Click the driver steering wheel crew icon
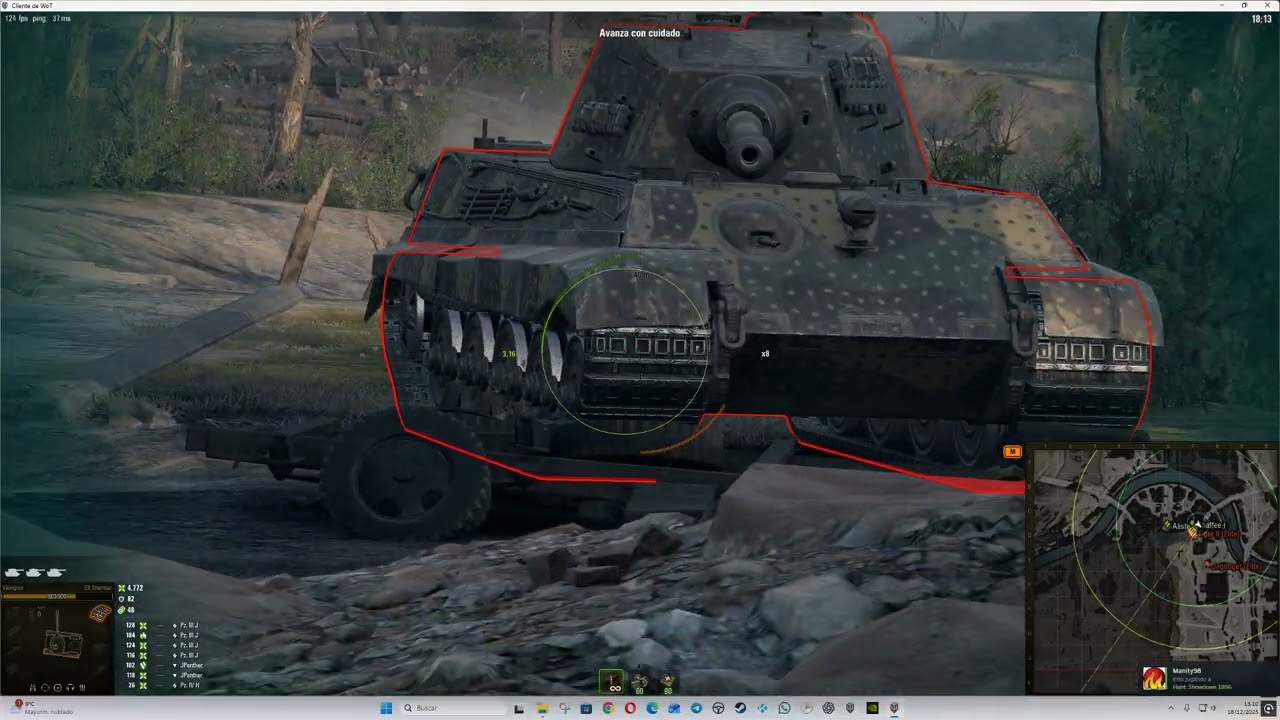The image size is (1280, 720). click(x=58, y=688)
